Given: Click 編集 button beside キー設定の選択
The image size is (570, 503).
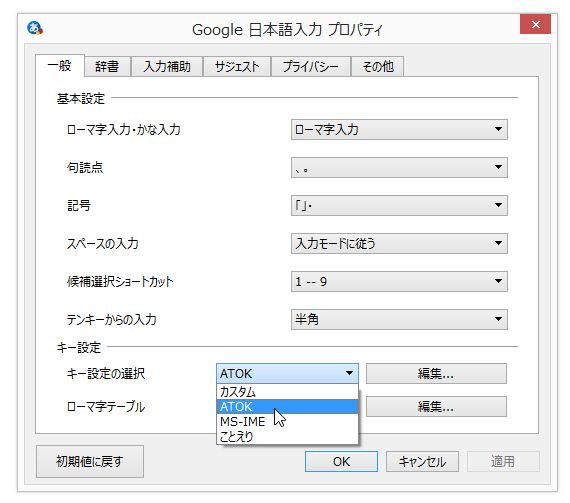Looking at the screenshot, I should pyautogui.click(x=436, y=373).
